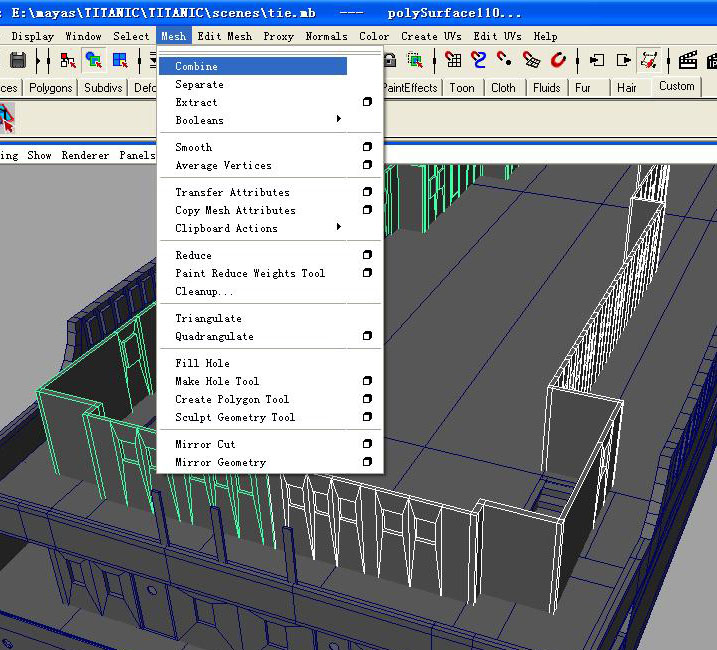Image resolution: width=717 pixels, height=650 pixels.
Task: Click the Save scene floppy disk icon
Action: (18, 60)
